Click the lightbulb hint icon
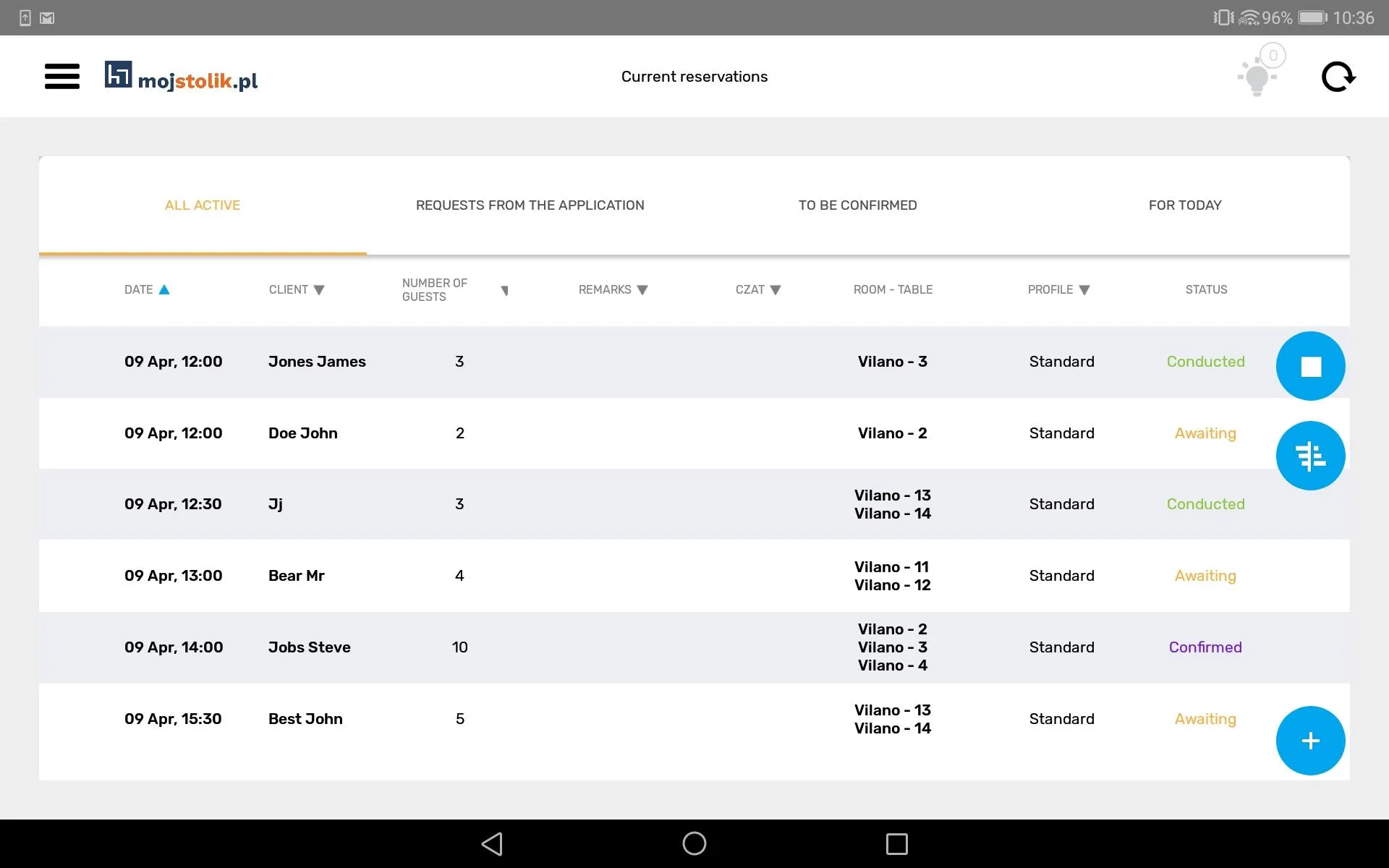The width and height of the screenshot is (1389, 868). [x=1257, y=76]
